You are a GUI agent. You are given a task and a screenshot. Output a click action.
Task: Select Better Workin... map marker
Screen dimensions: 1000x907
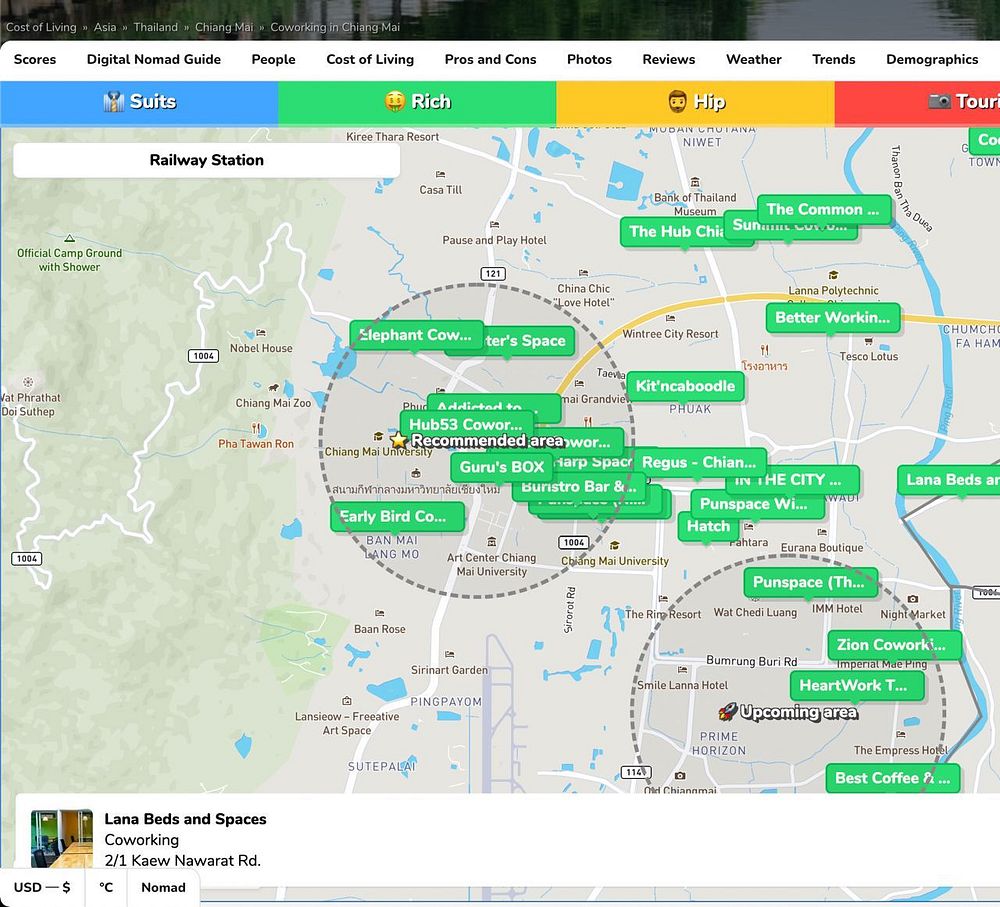832,318
